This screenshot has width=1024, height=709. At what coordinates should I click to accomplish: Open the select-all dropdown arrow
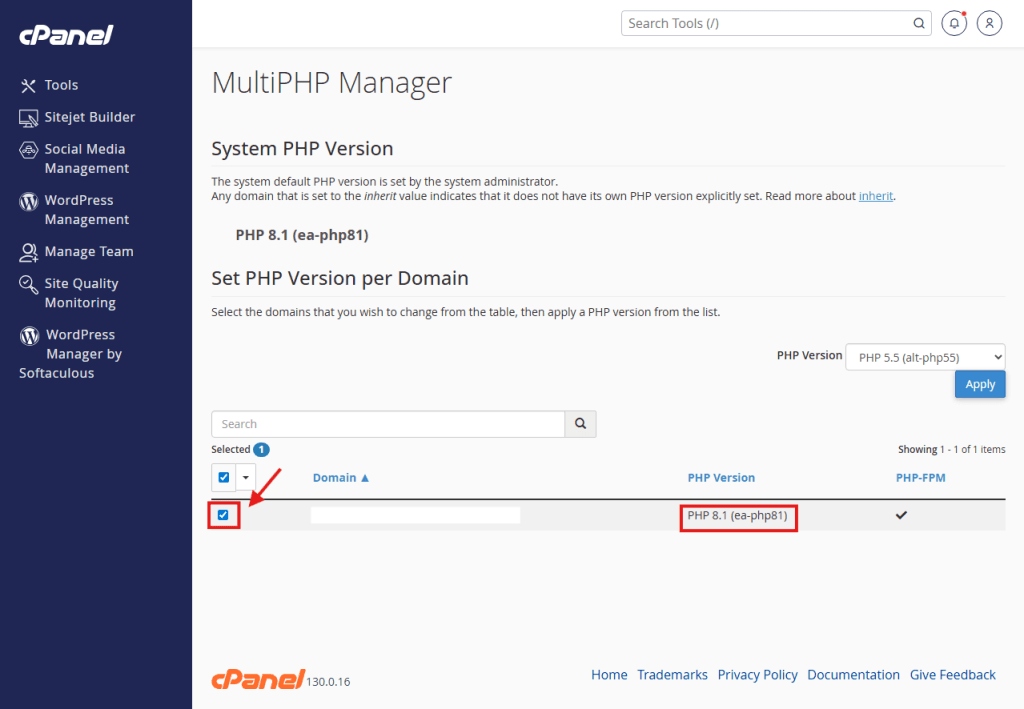click(246, 478)
